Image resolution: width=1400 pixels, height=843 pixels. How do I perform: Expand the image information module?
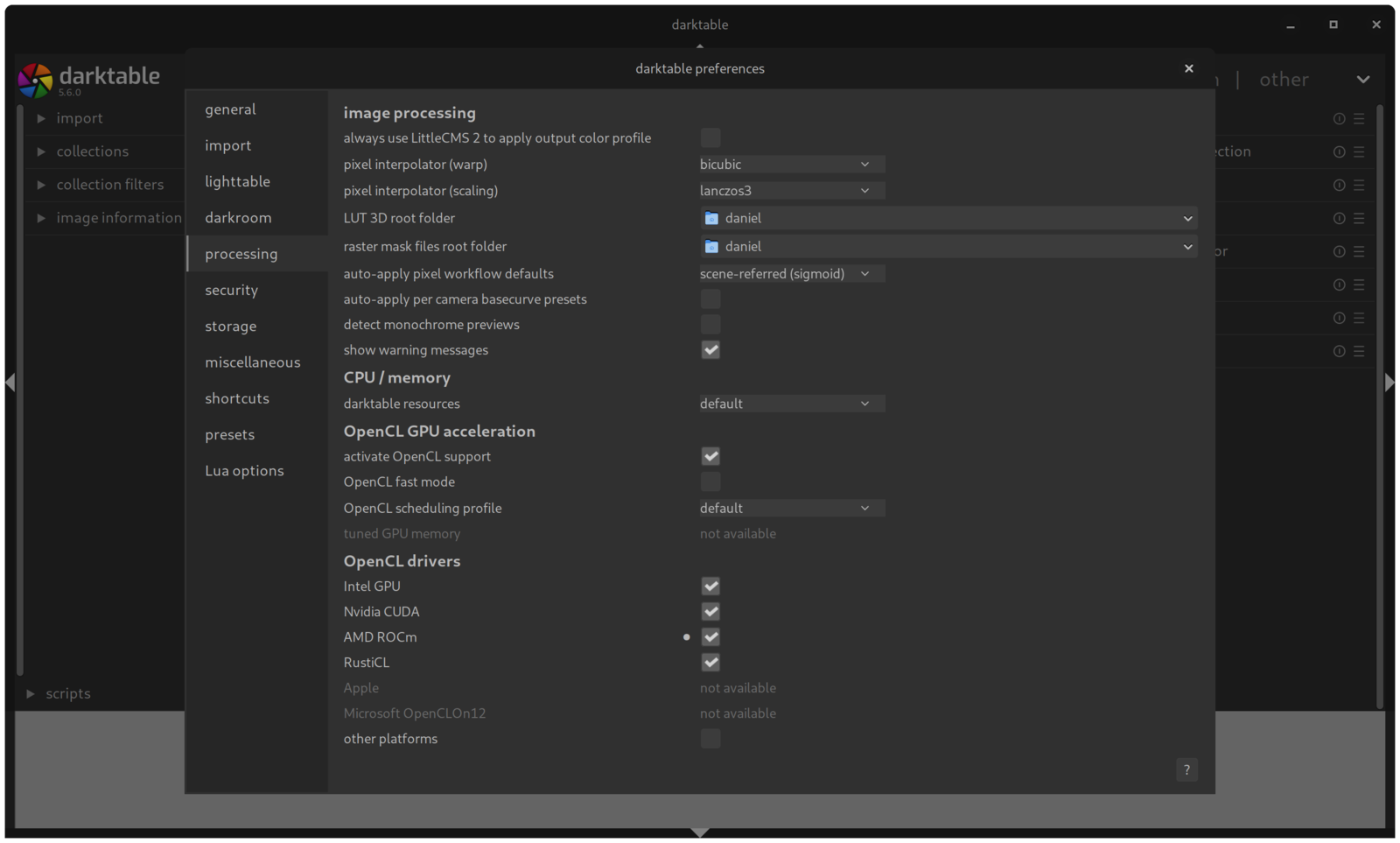pyautogui.click(x=41, y=217)
